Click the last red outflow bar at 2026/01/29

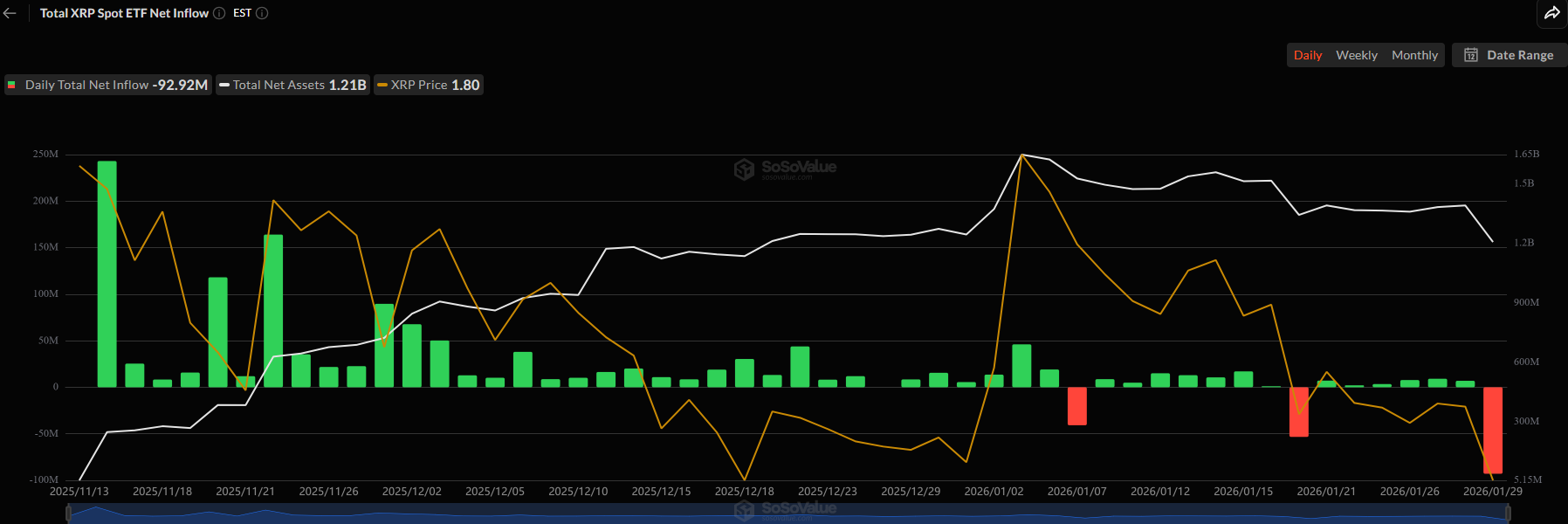1493,430
